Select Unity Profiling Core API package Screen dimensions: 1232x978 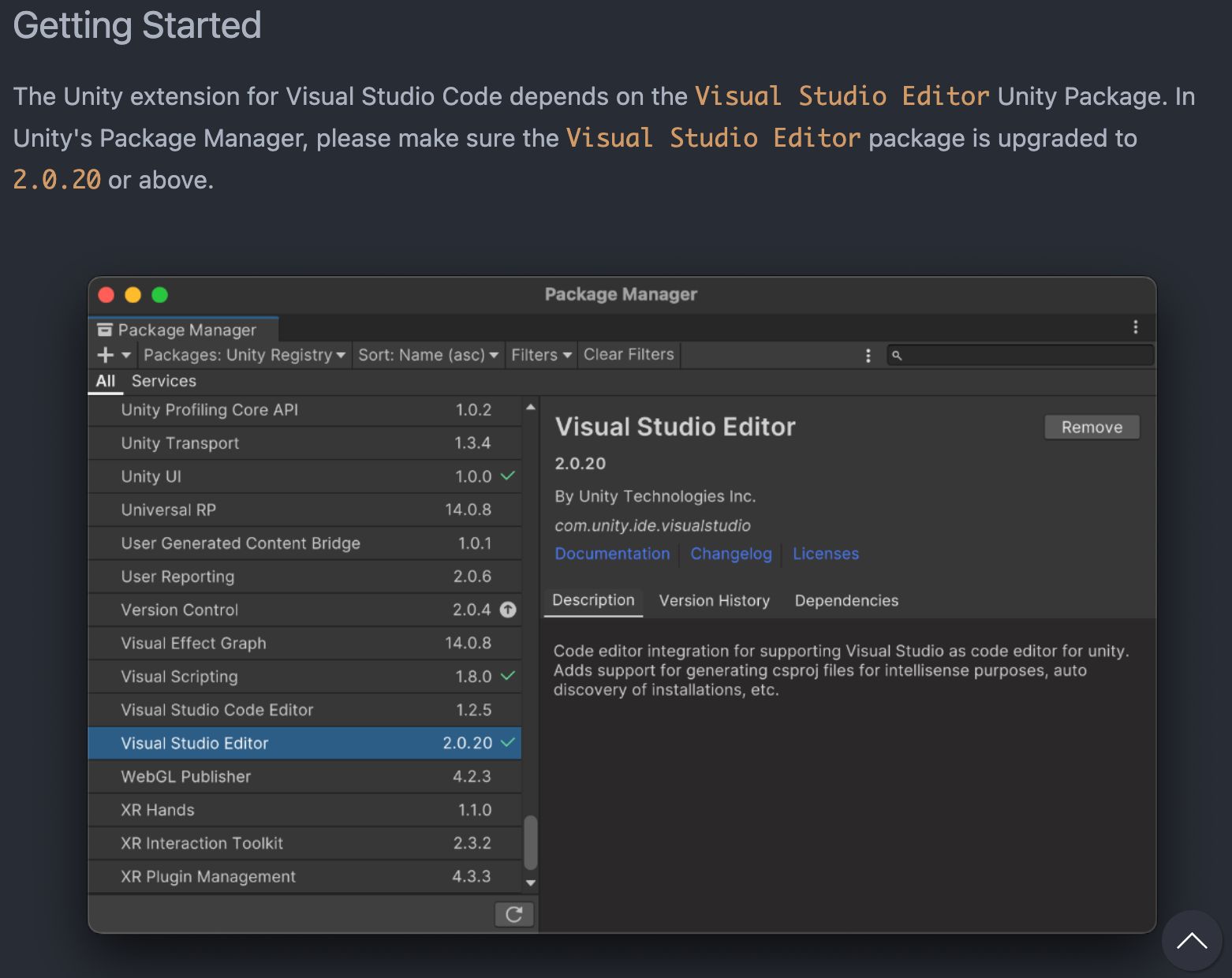click(305, 410)
